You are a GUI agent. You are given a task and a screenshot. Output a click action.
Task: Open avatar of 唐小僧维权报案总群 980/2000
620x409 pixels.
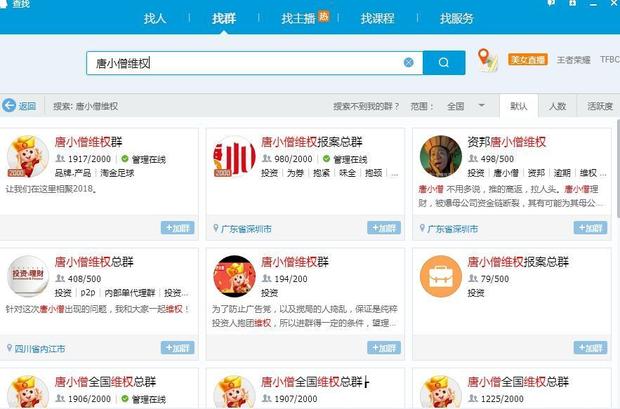234,157
